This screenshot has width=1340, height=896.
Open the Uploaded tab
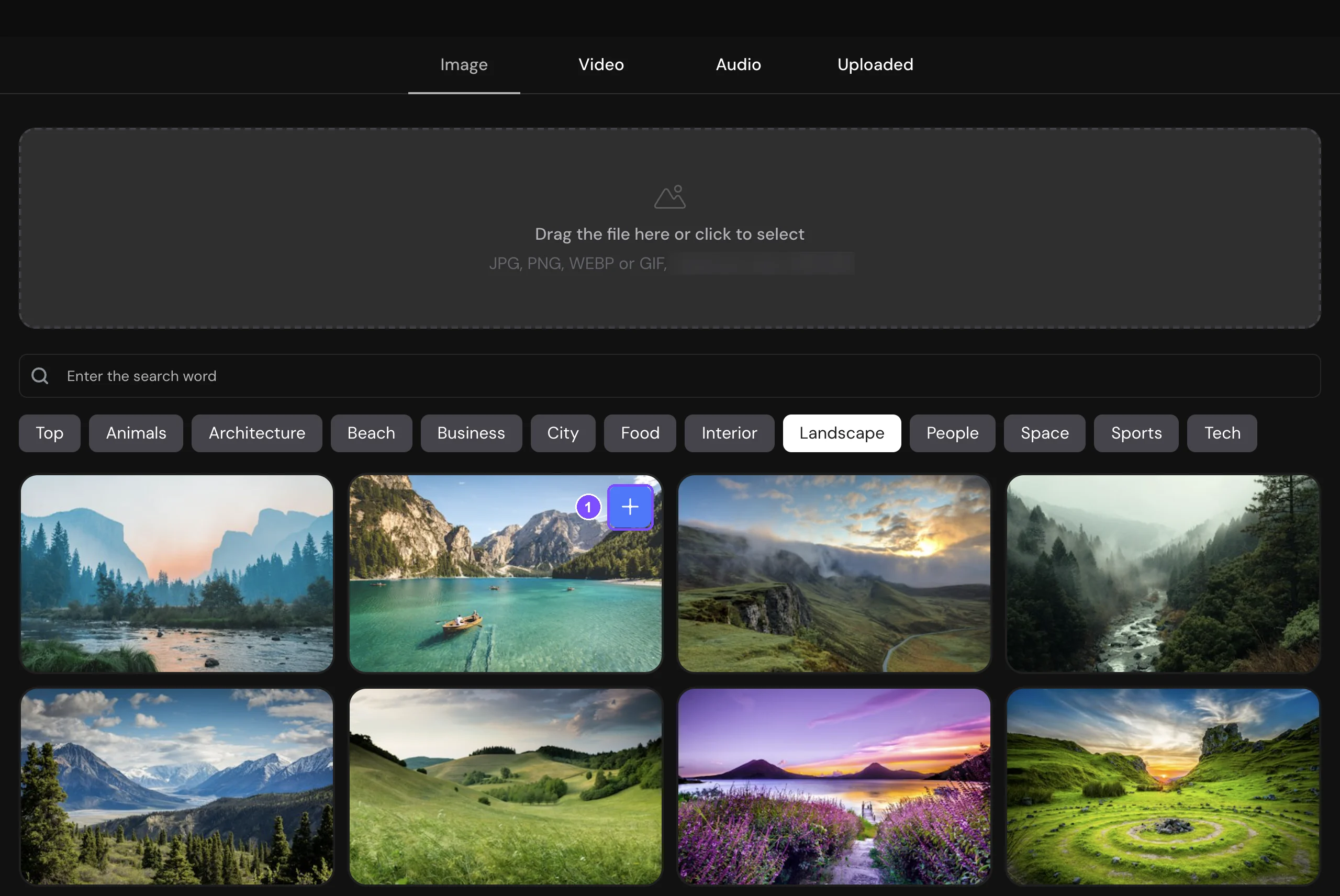pyautogui.click(x=875, y=64)
